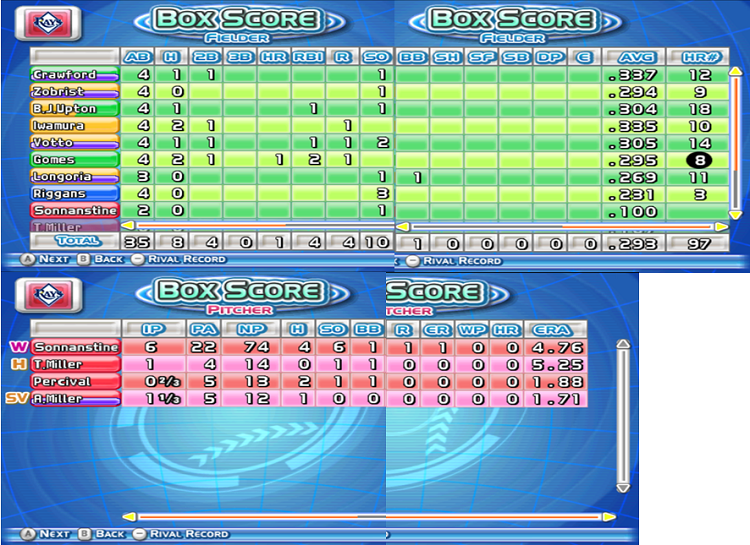Select the B.J.Upton player row name
The width and height of the screenshot is (750, 545).
coord(75,109)
